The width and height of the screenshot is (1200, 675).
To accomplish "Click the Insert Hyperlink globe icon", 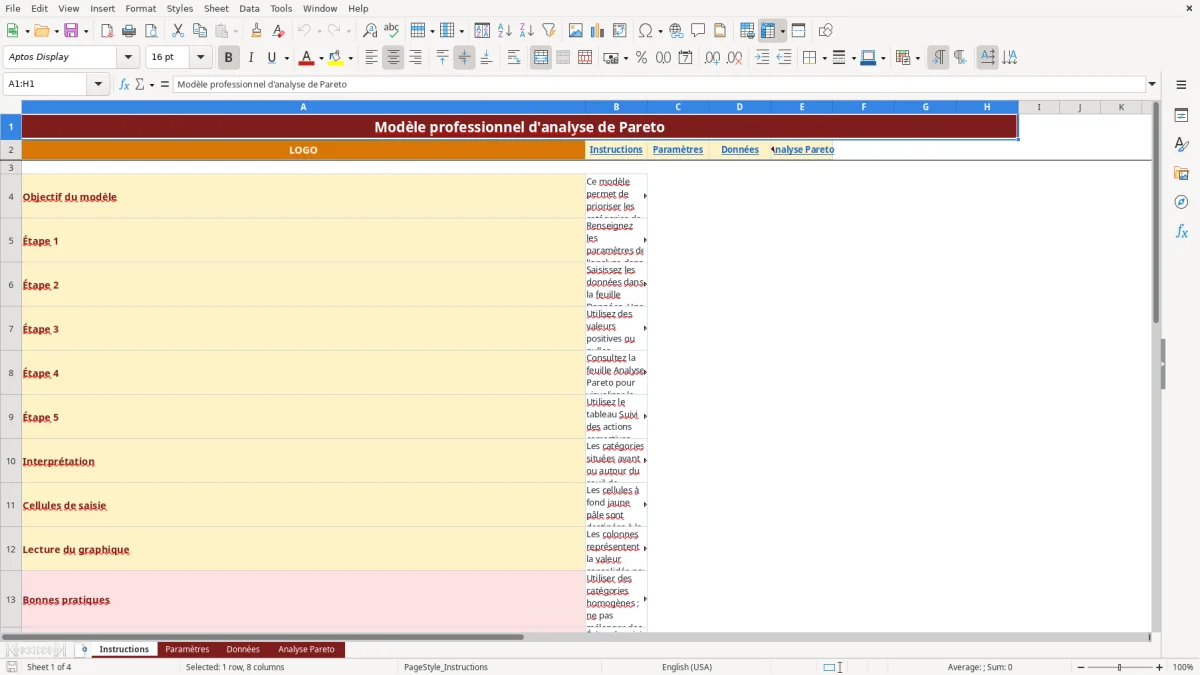I will pos(676,31).
